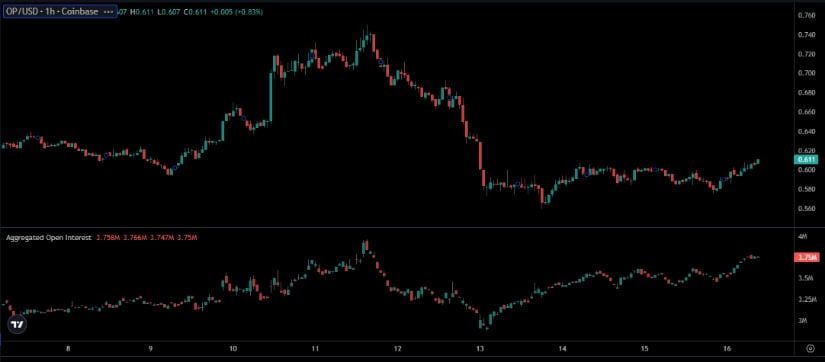Click the 0.680 price axis label
Viewport: 825px width, 362px height.
click(807, 93)
